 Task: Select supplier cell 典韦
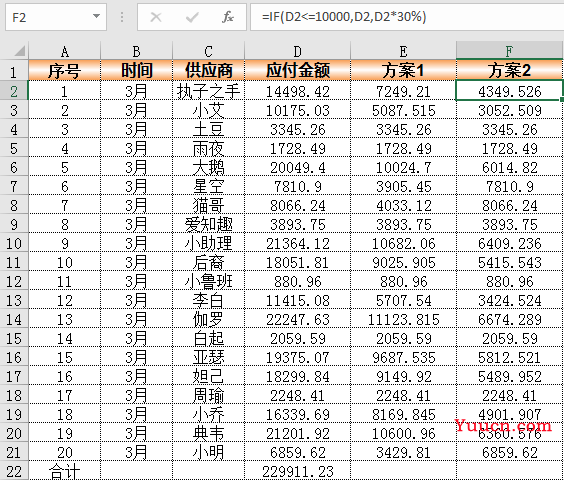(209, 433)
